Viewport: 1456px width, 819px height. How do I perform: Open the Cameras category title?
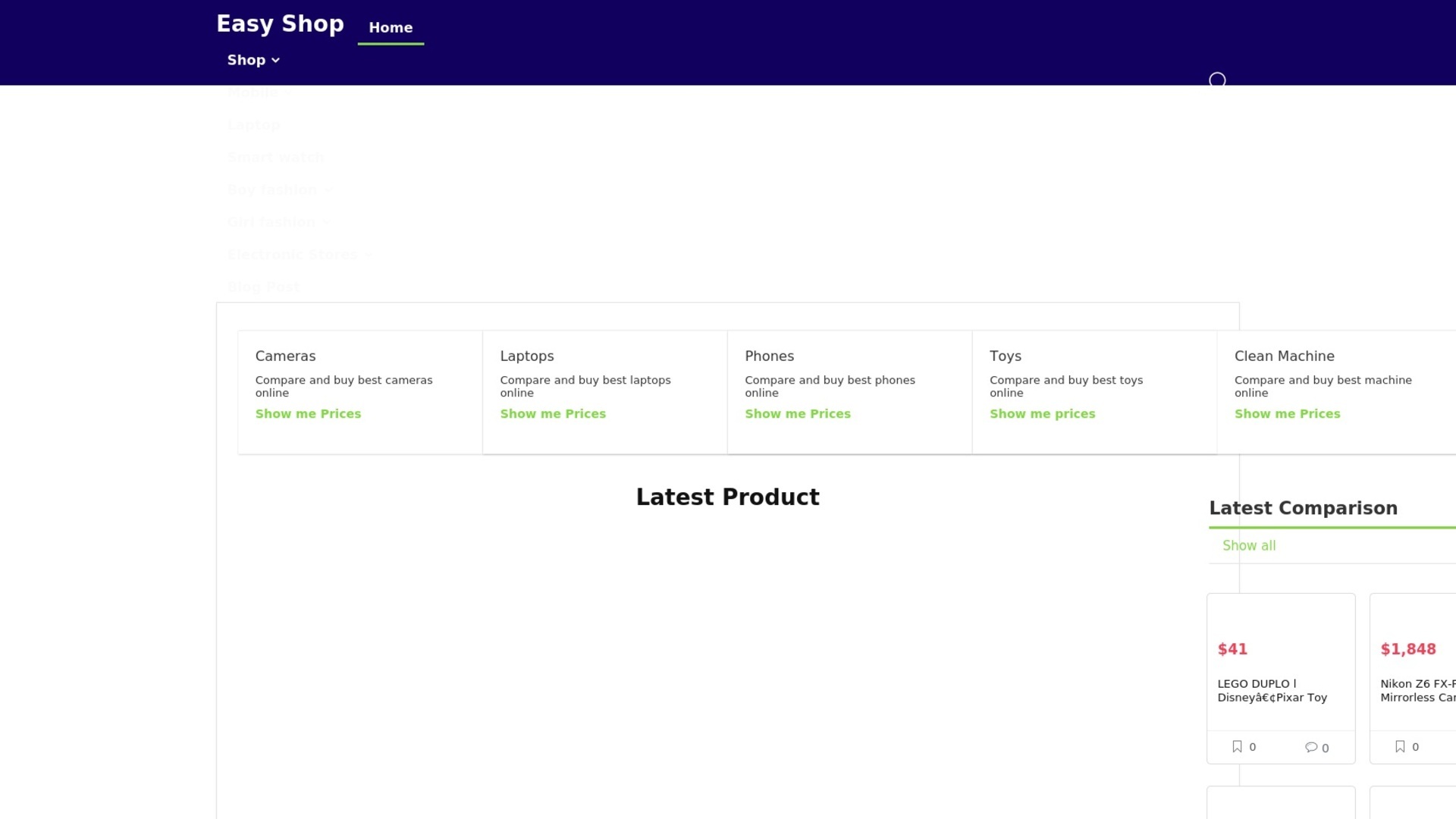[285, 356]
